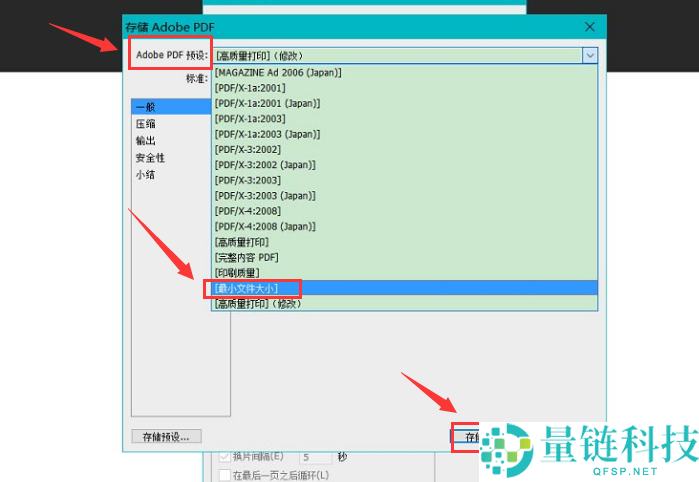699x482 pixels.
Task: Switch to 压缩 settings category
Action: click(x=146, y=124)
